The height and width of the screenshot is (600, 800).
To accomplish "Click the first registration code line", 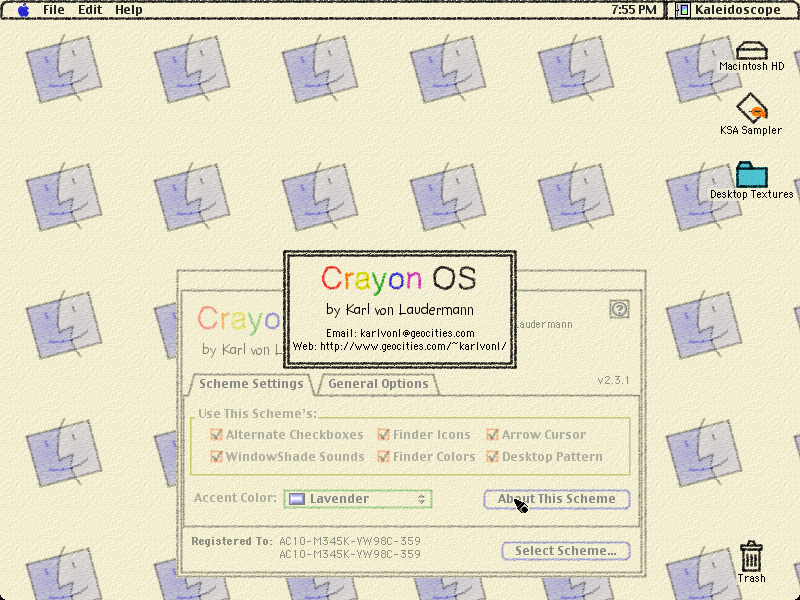I will (x=350, y=541).
